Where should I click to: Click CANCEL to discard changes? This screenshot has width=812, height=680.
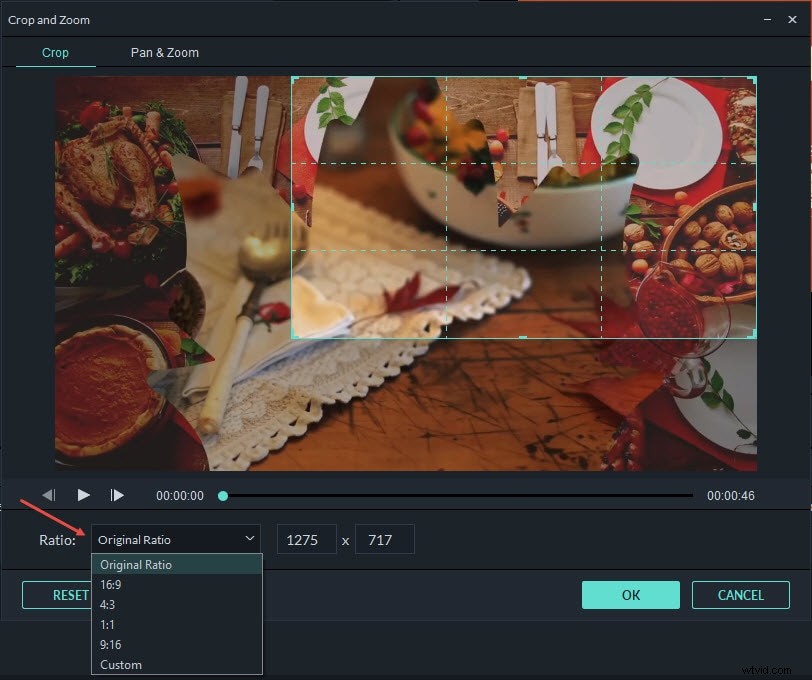[x=741, y=594]
